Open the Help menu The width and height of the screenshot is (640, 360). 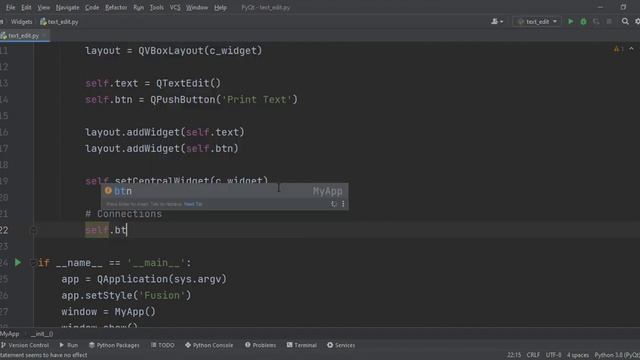coord(220,7)
